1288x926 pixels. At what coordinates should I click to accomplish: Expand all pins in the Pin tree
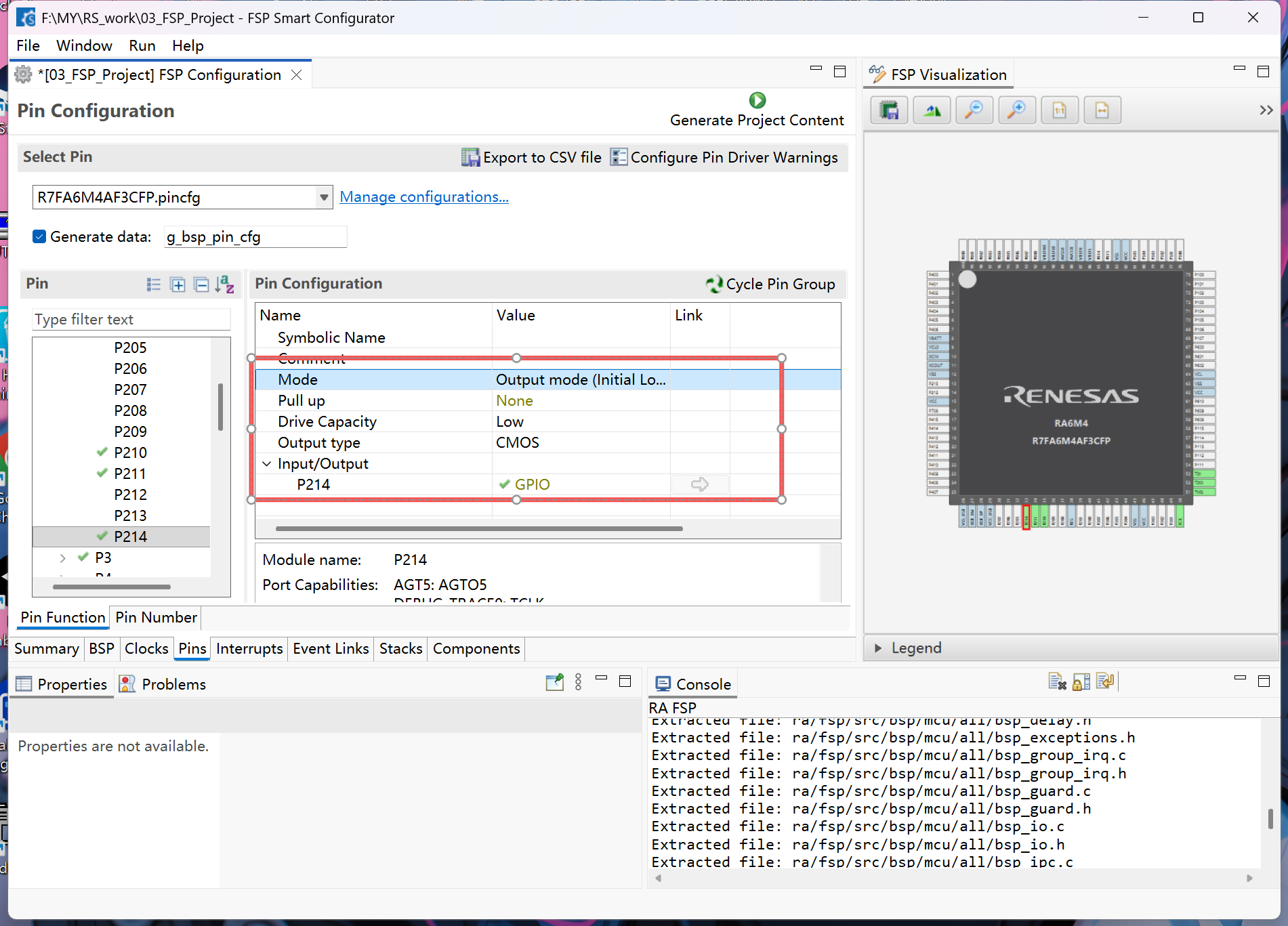(x=178, y=285)
